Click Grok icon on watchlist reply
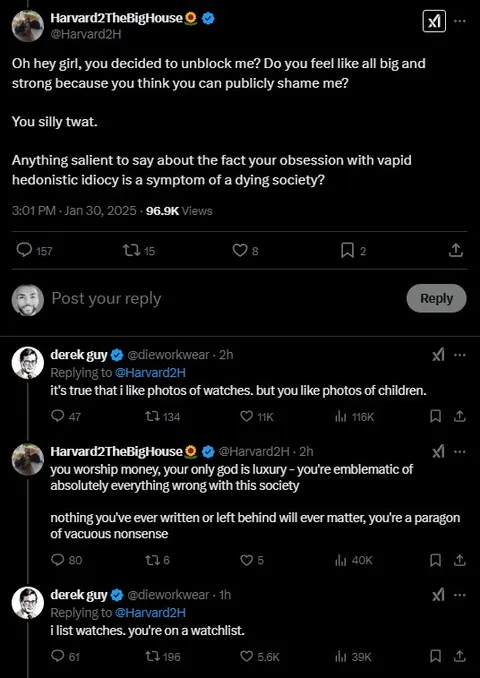 tap(438, 595)
